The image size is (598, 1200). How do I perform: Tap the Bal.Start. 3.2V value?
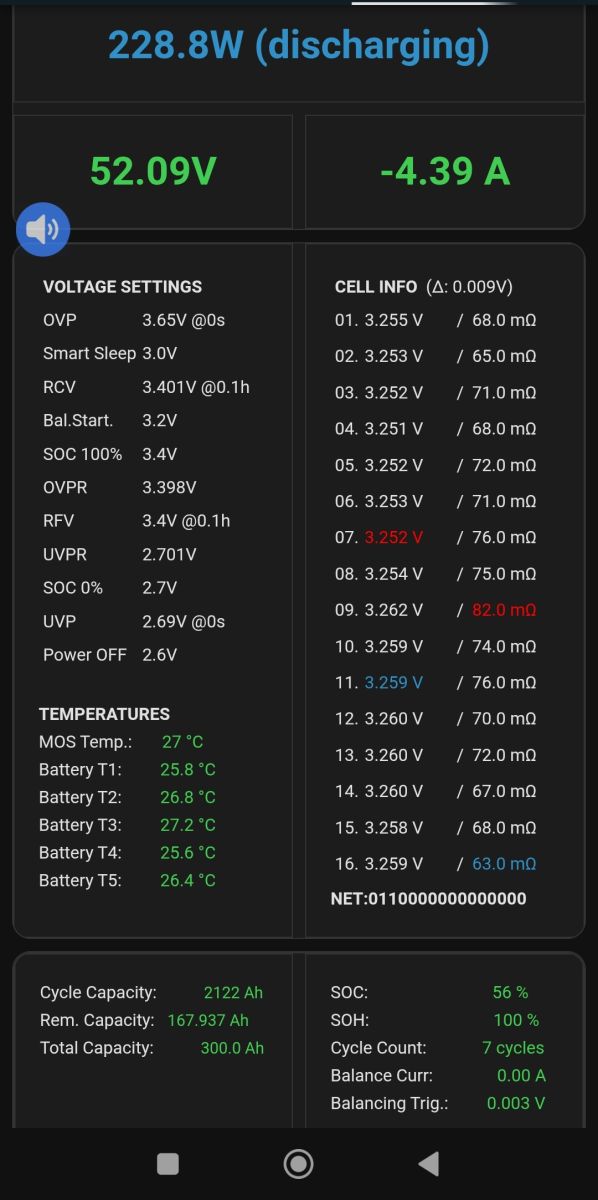(x=160, y=420)
